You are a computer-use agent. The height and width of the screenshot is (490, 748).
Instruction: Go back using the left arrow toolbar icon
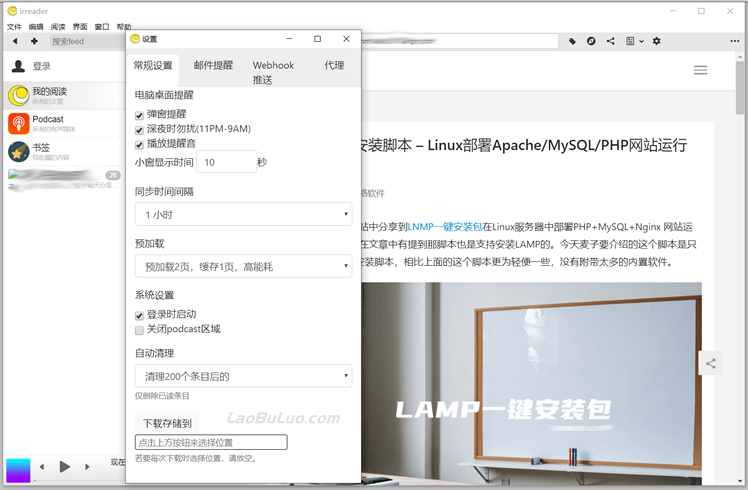pyautogui.click(x=15, y=41)
